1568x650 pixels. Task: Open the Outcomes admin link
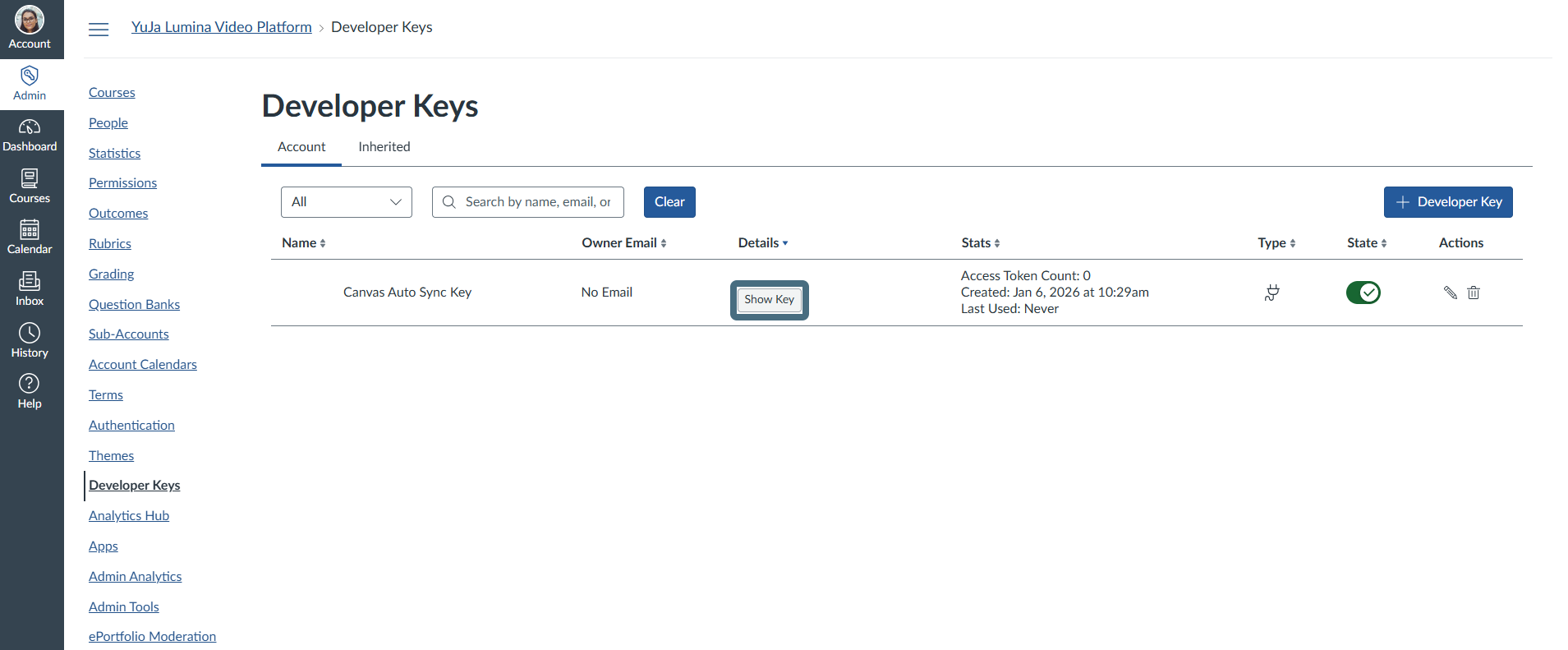pyautogui.click(x=118, y=214)
